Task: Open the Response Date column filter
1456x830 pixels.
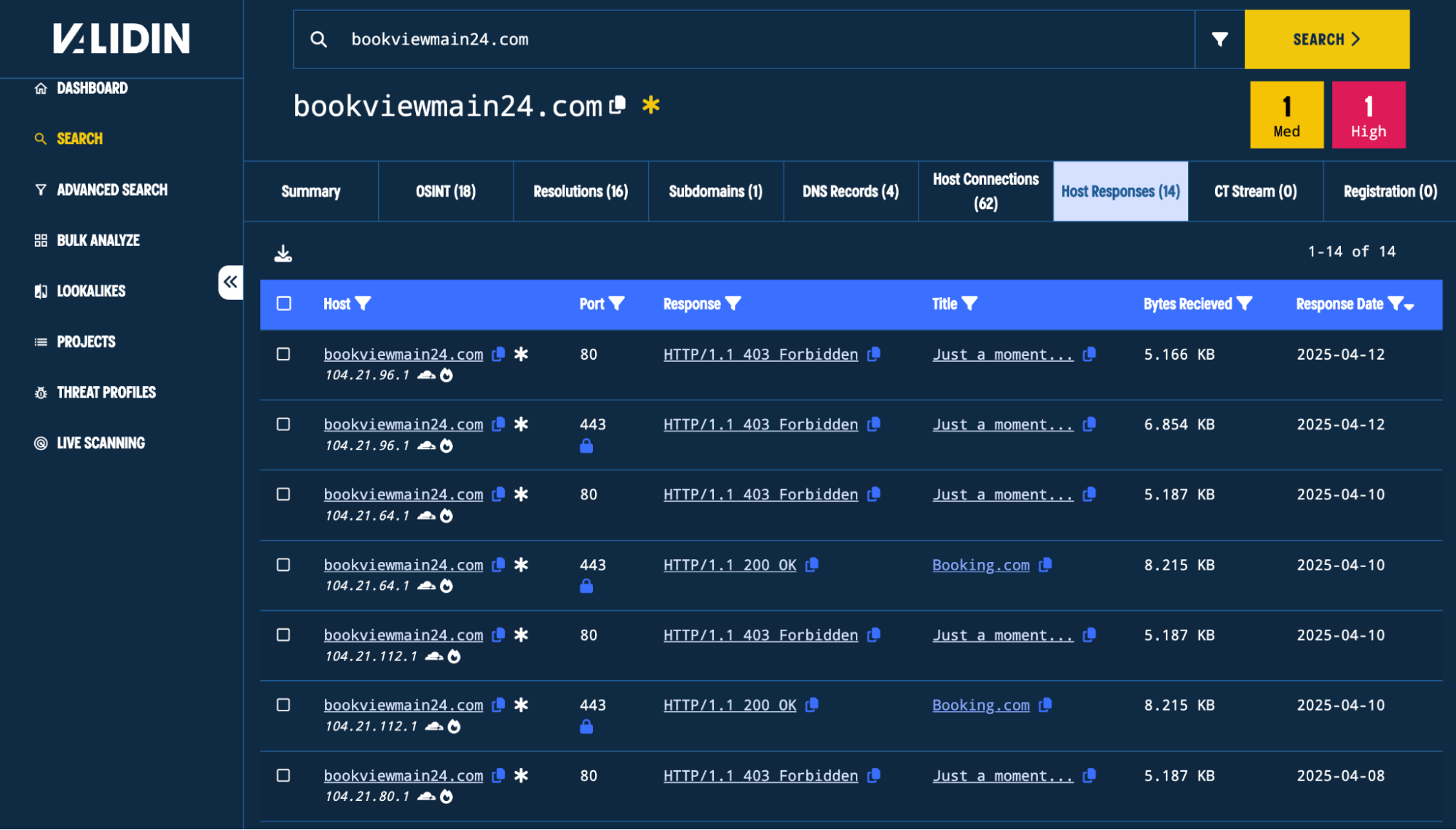Action: [x=1396, y=304]
